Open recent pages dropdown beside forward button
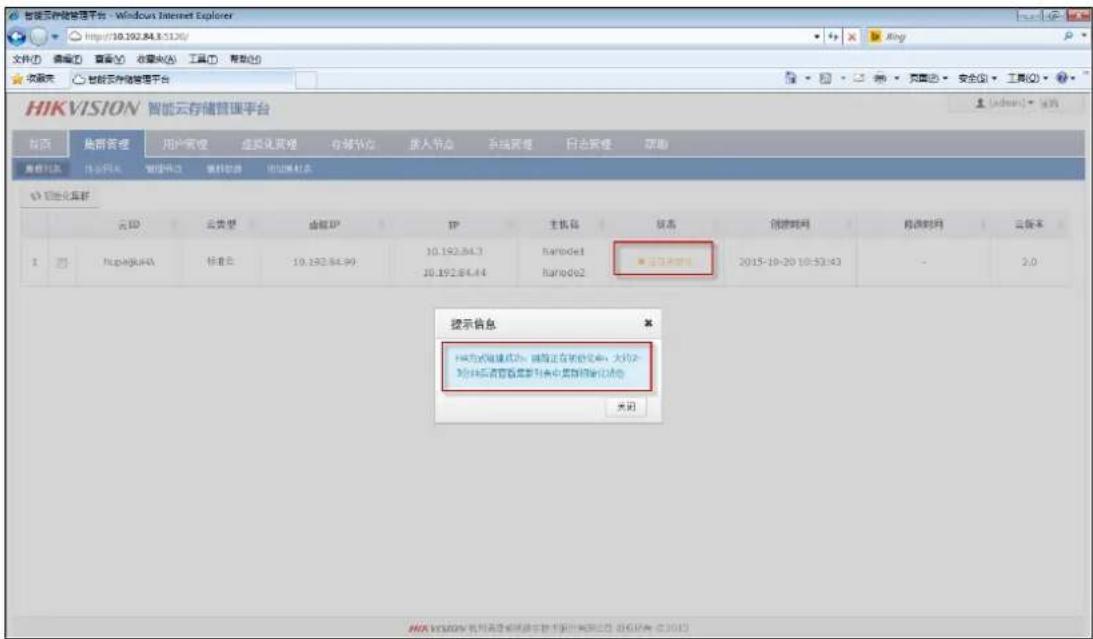The width and height of the screenshot is (1093, 639). coord(55,36)
